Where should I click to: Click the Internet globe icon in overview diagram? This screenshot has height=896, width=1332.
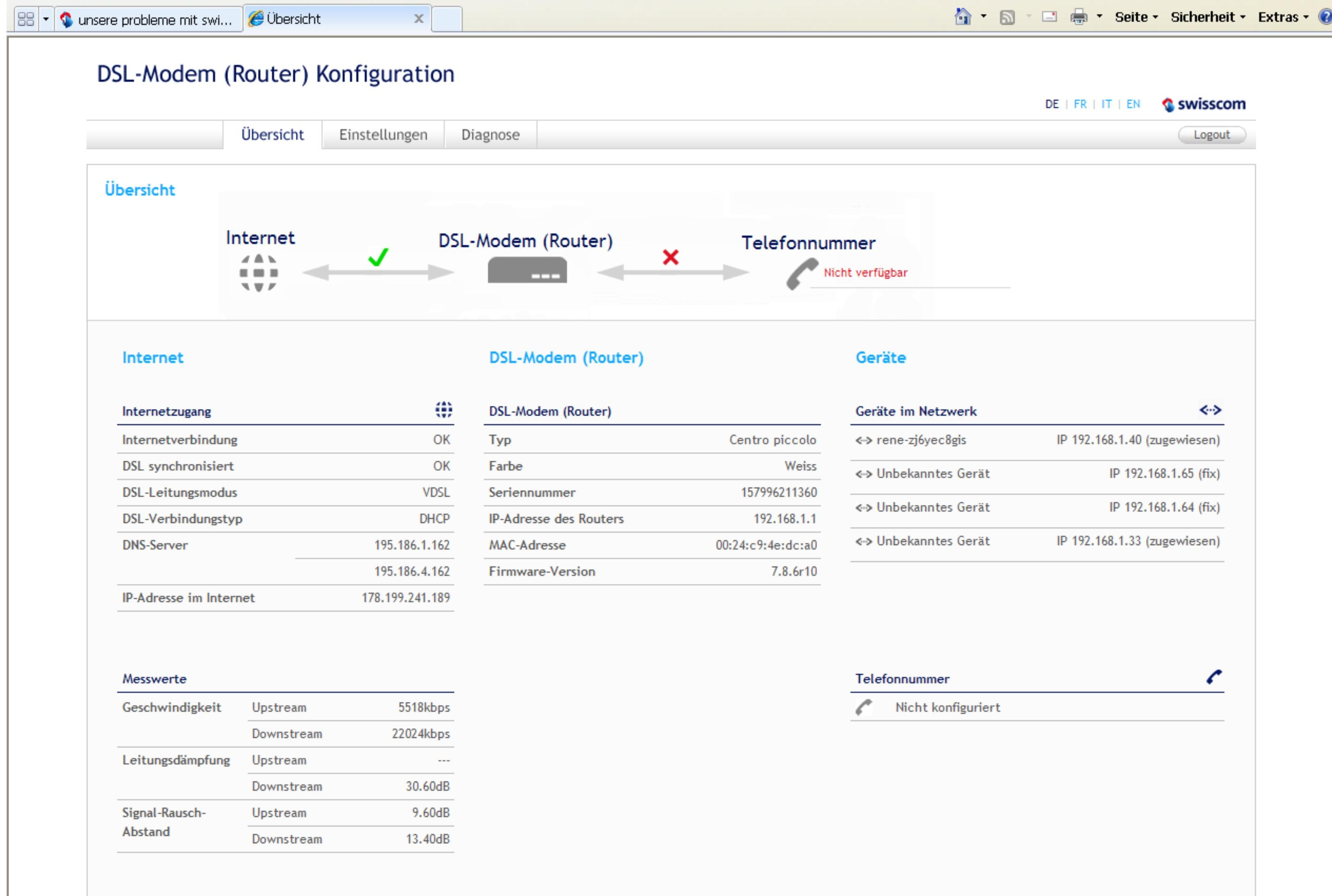[259, 273]
